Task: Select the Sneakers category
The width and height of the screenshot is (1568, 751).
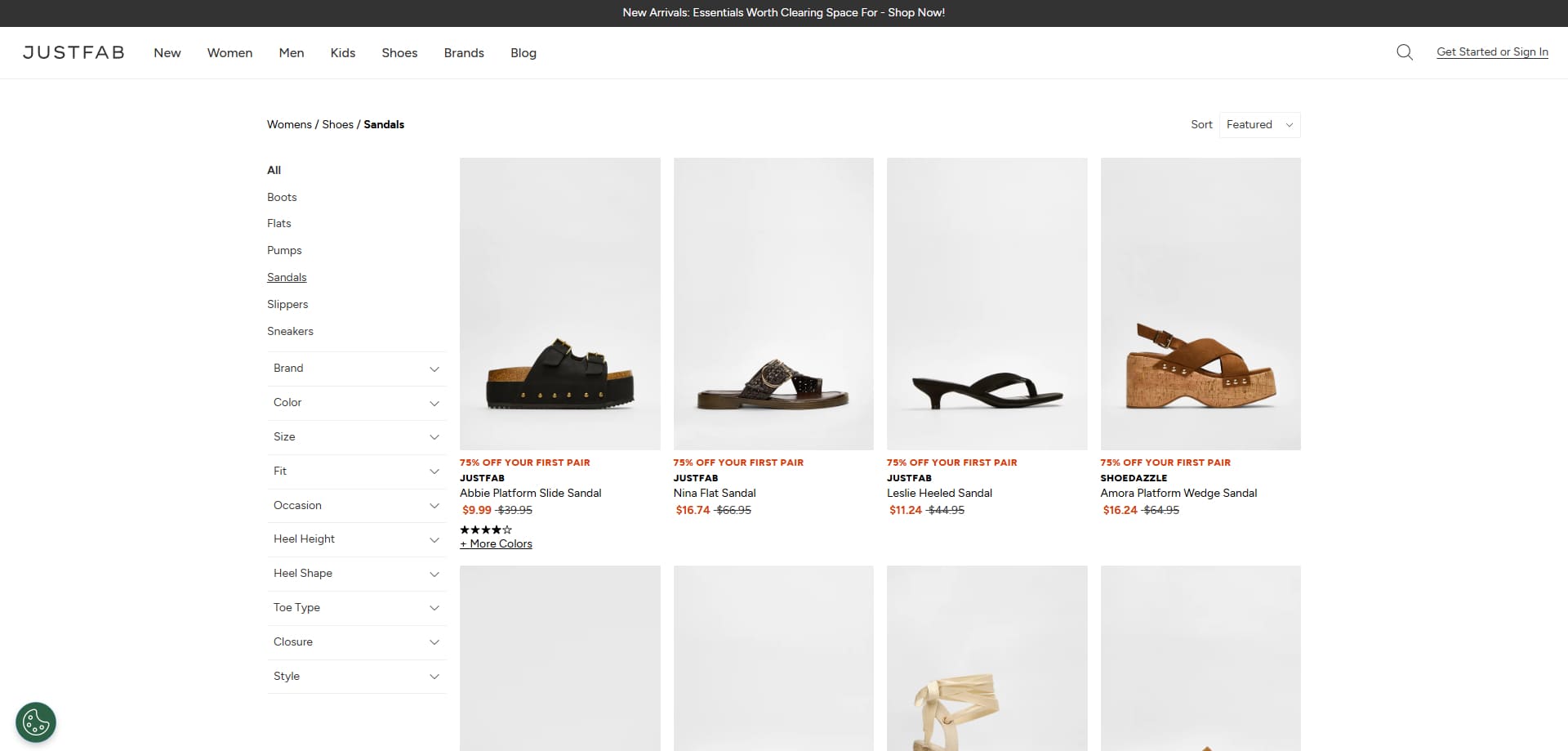Action: pos(290,331)
